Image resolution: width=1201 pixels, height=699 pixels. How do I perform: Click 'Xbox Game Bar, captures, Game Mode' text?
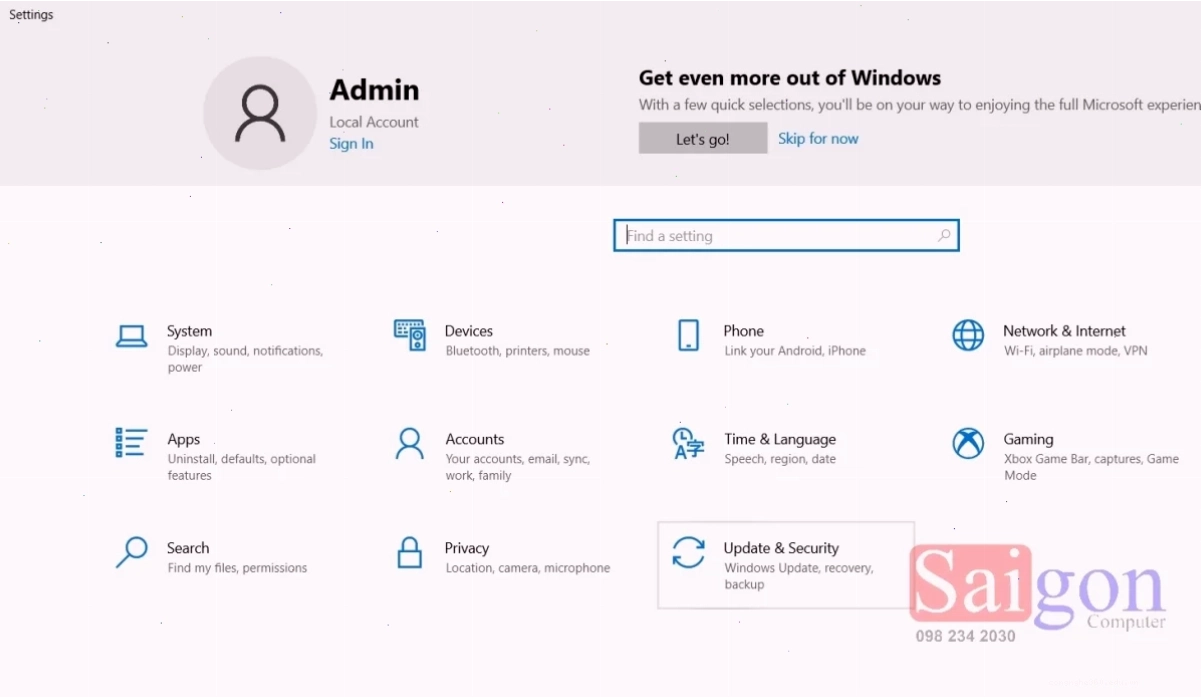click(x=1091, y=467)
